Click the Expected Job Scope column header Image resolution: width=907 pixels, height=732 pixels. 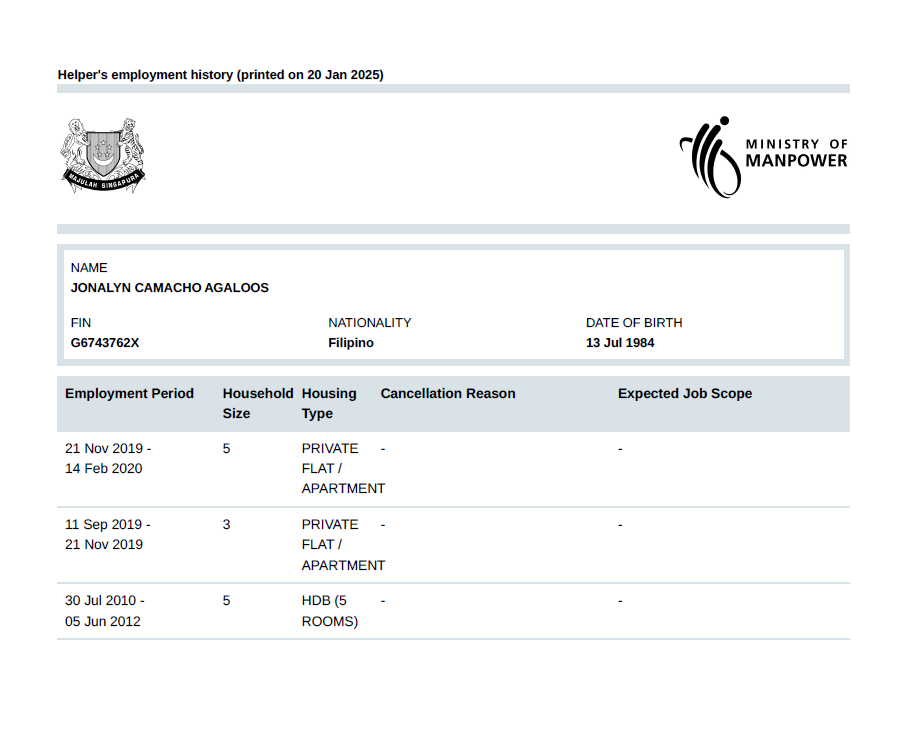coord(685,394)
